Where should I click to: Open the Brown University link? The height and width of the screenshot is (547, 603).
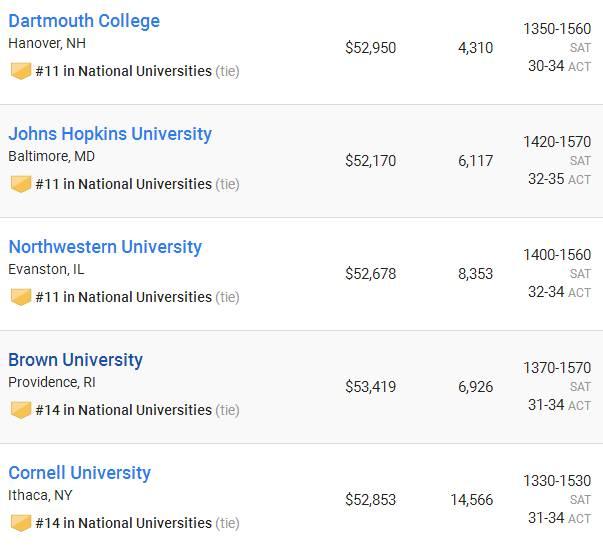75,360
